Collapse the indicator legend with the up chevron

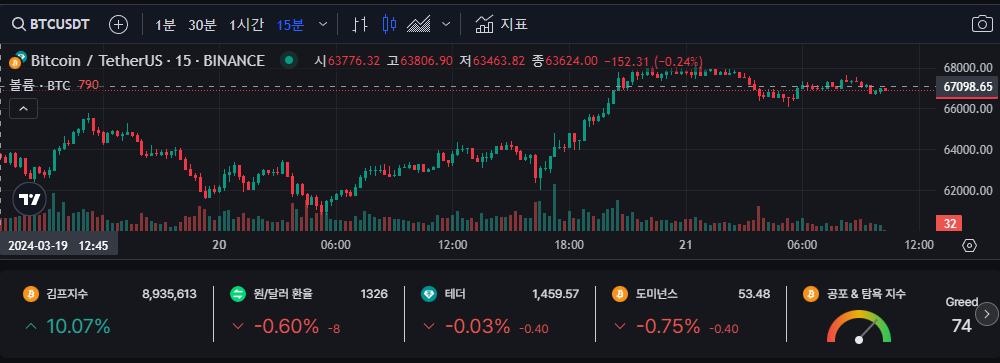pyautogui.click(x=24, y=109)
